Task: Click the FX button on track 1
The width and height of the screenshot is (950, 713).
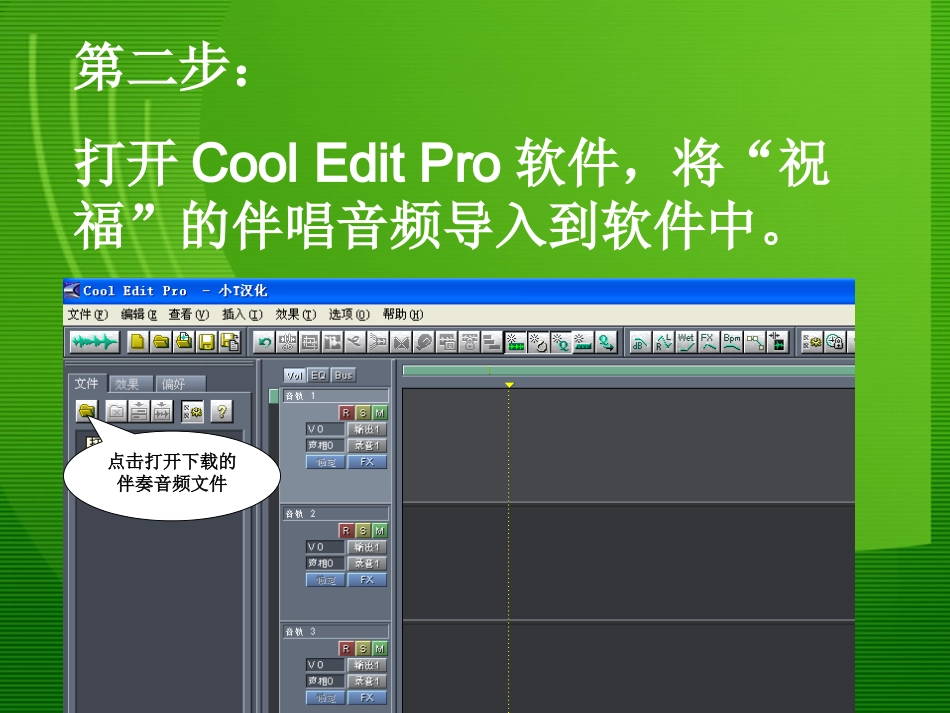Action: tap(367, 462)
